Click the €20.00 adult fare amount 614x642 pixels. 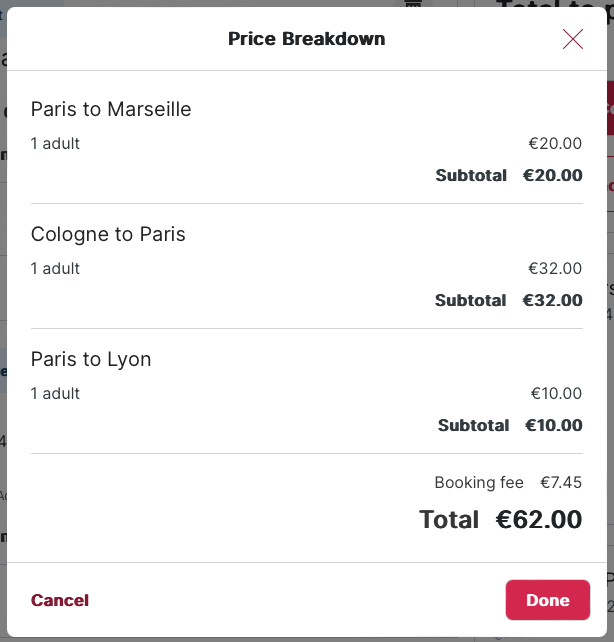(555, 144)
